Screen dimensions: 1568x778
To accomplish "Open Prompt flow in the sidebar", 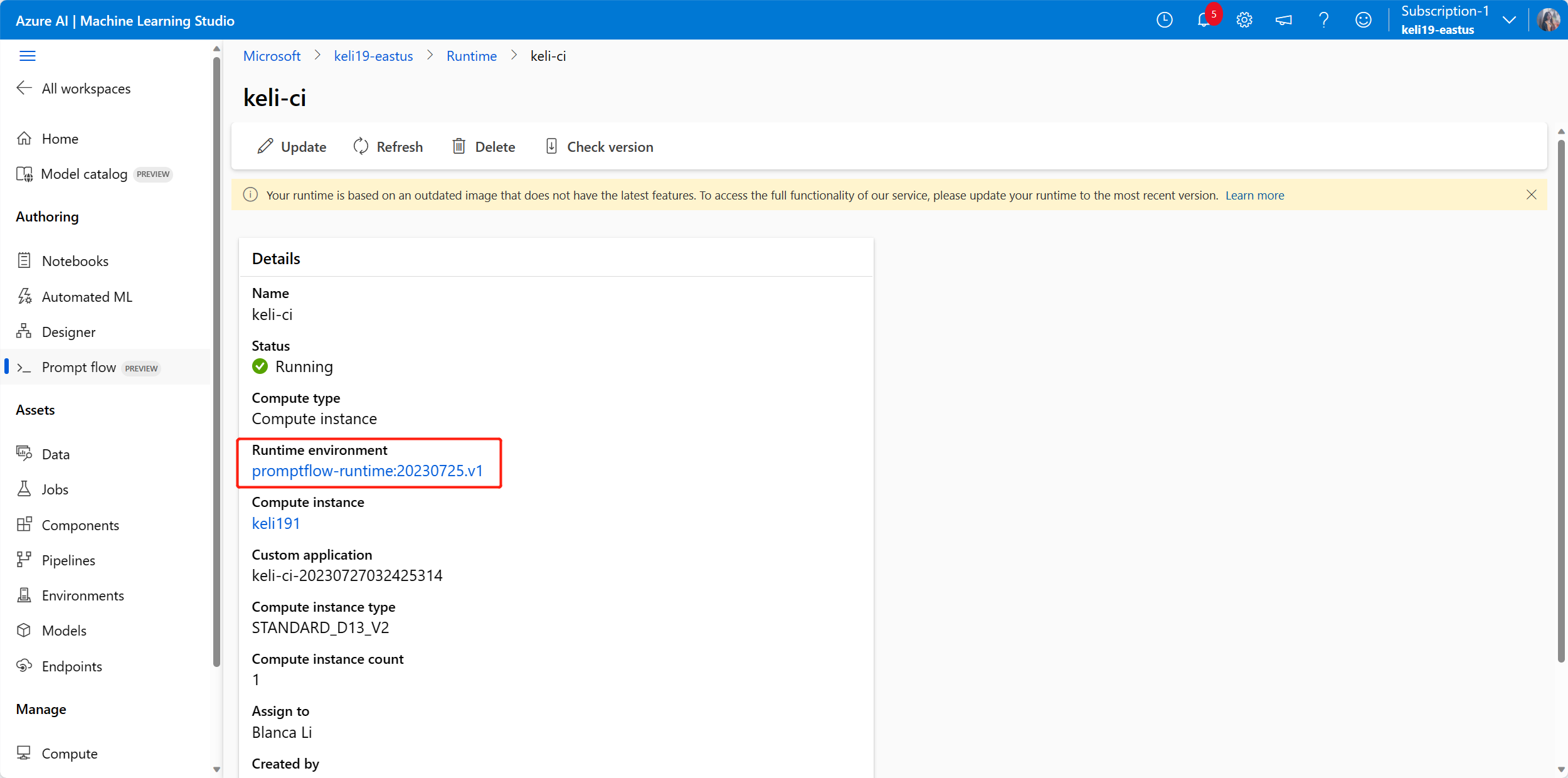I will [79, 368].
